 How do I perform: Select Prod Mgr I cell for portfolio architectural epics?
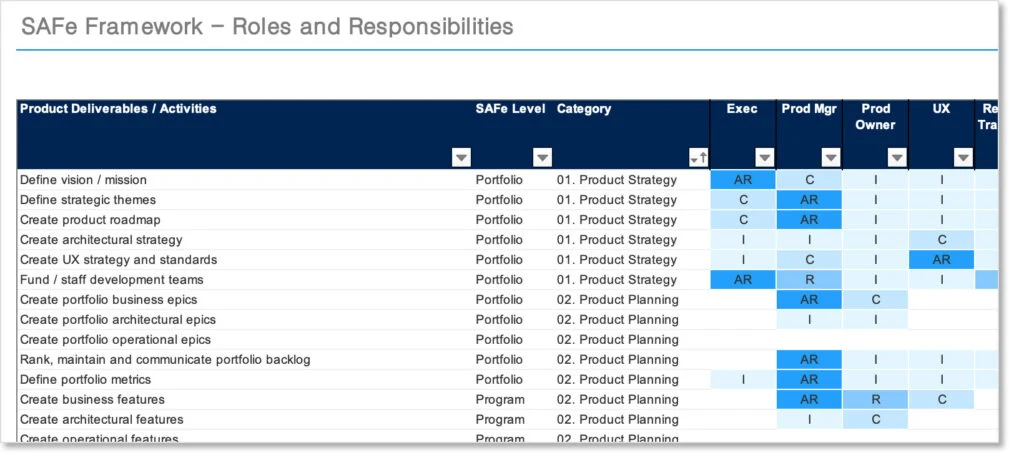(809, 320)
